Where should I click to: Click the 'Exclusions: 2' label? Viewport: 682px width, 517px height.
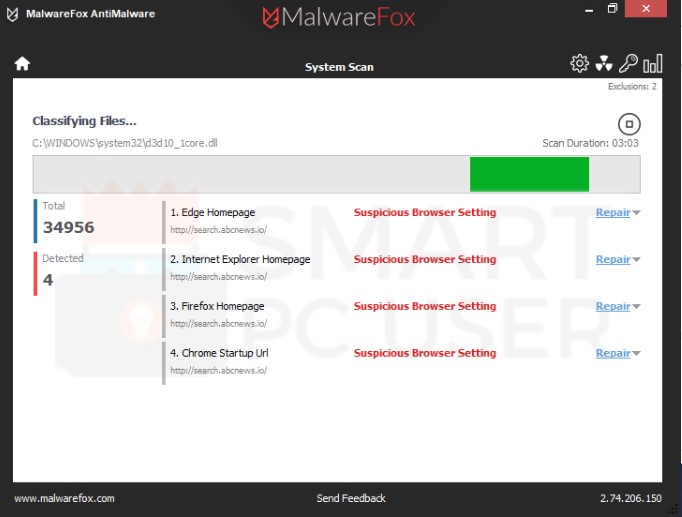(632, 87)
